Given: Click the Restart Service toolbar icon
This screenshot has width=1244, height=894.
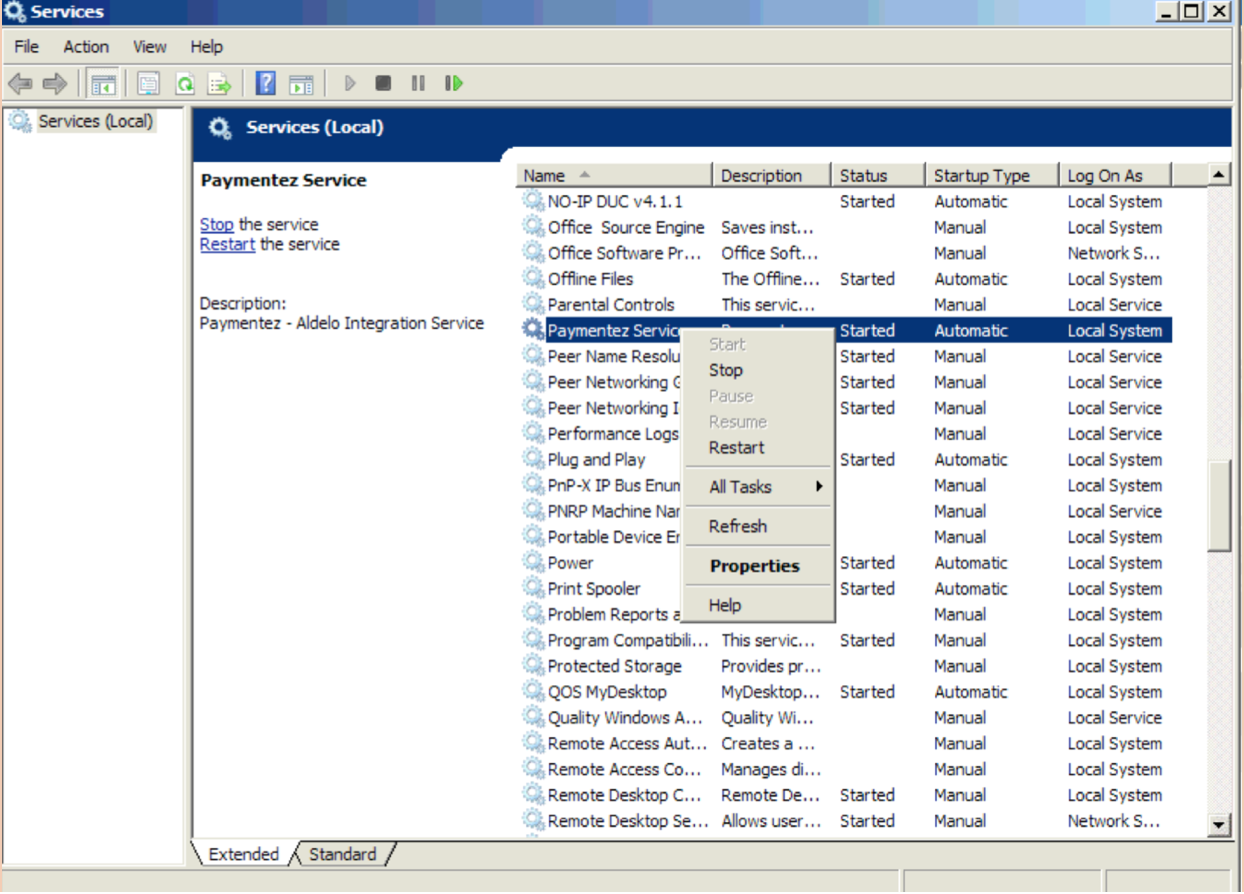Looking at the screenshot, I should [454, 84].
